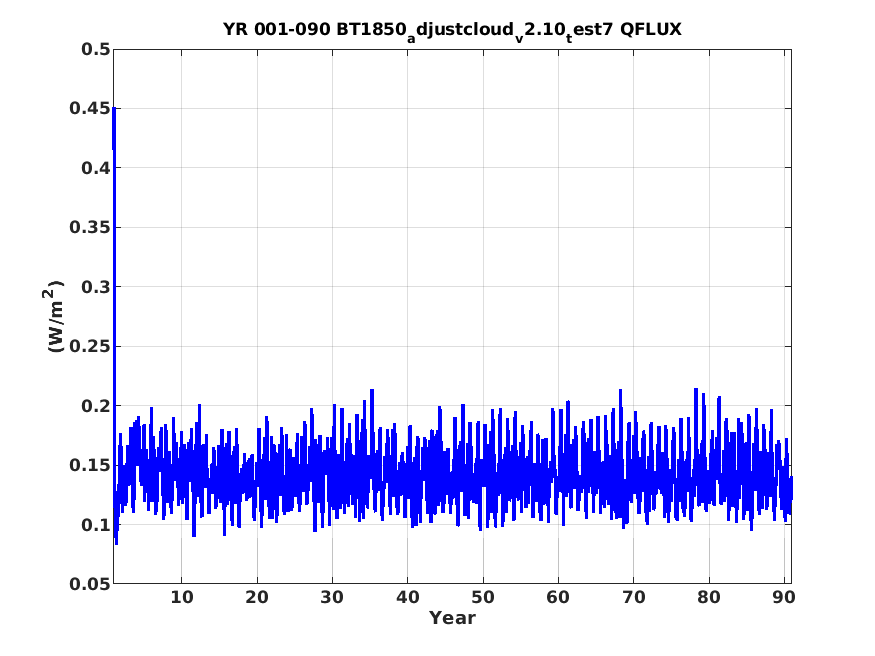875x656 pixels.
Task: Click x-axis tick label 50
Action: tap(483, 597)
